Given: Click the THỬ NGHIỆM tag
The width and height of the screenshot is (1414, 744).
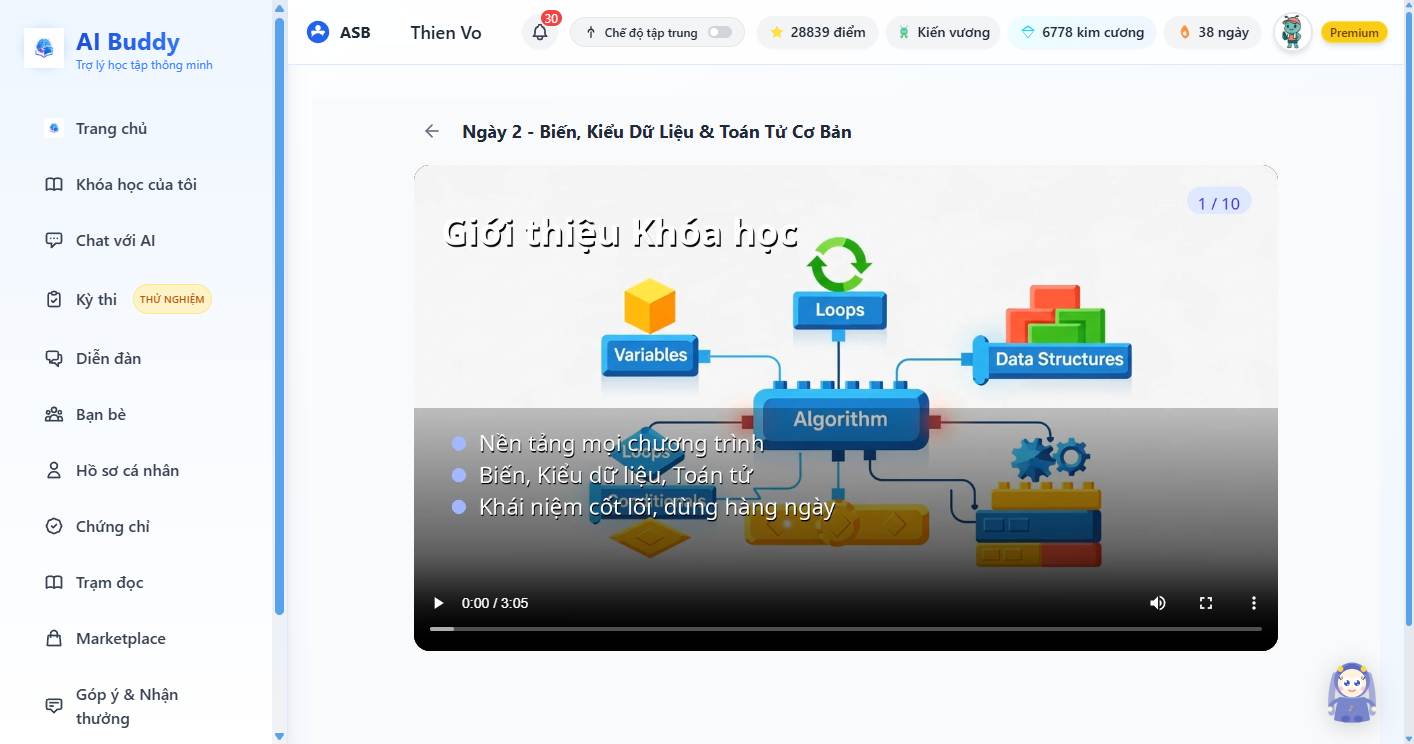Looking at the screenshot, I should pyautogui.click(x=172, y=299).
